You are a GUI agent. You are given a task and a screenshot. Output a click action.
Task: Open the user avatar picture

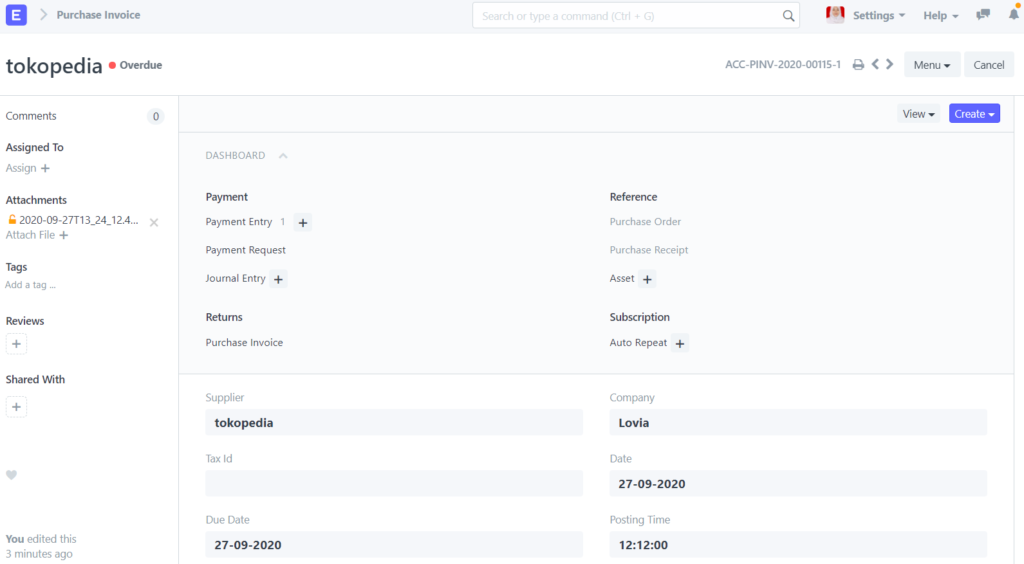coord(835,14)
